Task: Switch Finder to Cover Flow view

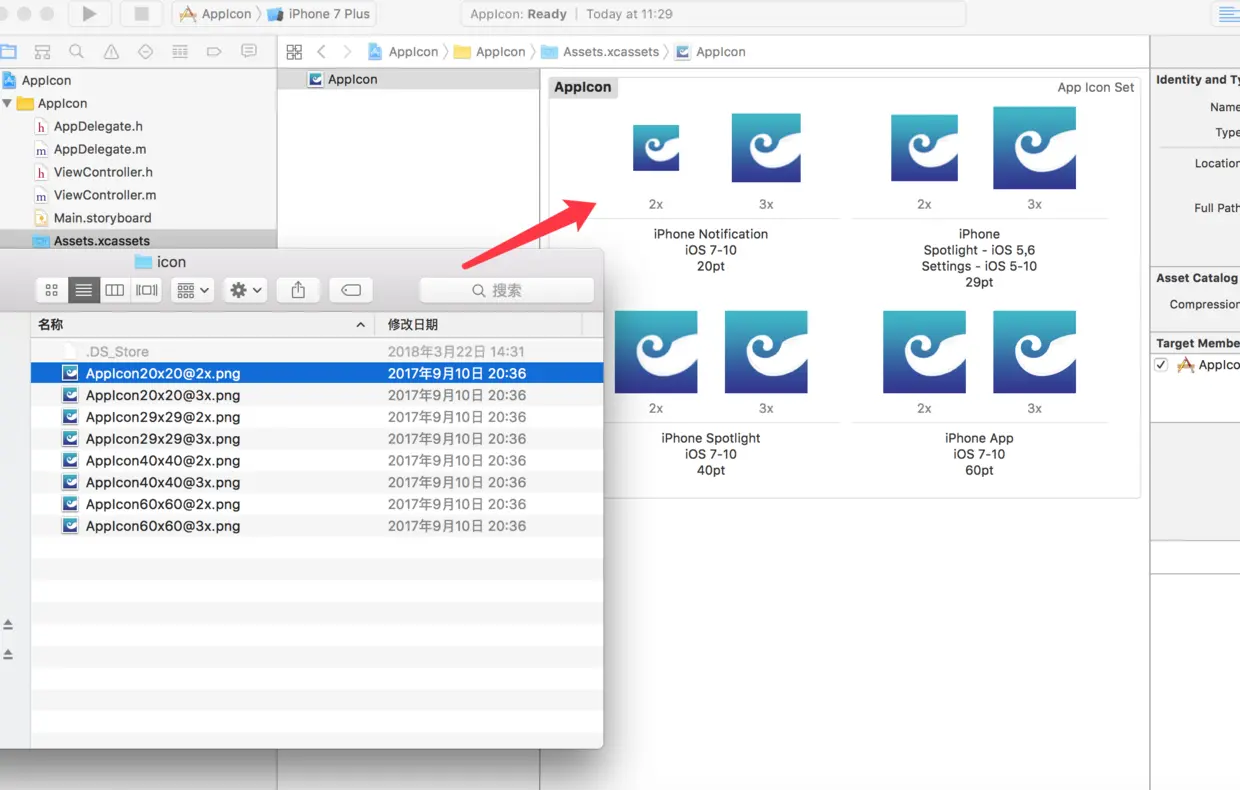Action: pos(147,290)
